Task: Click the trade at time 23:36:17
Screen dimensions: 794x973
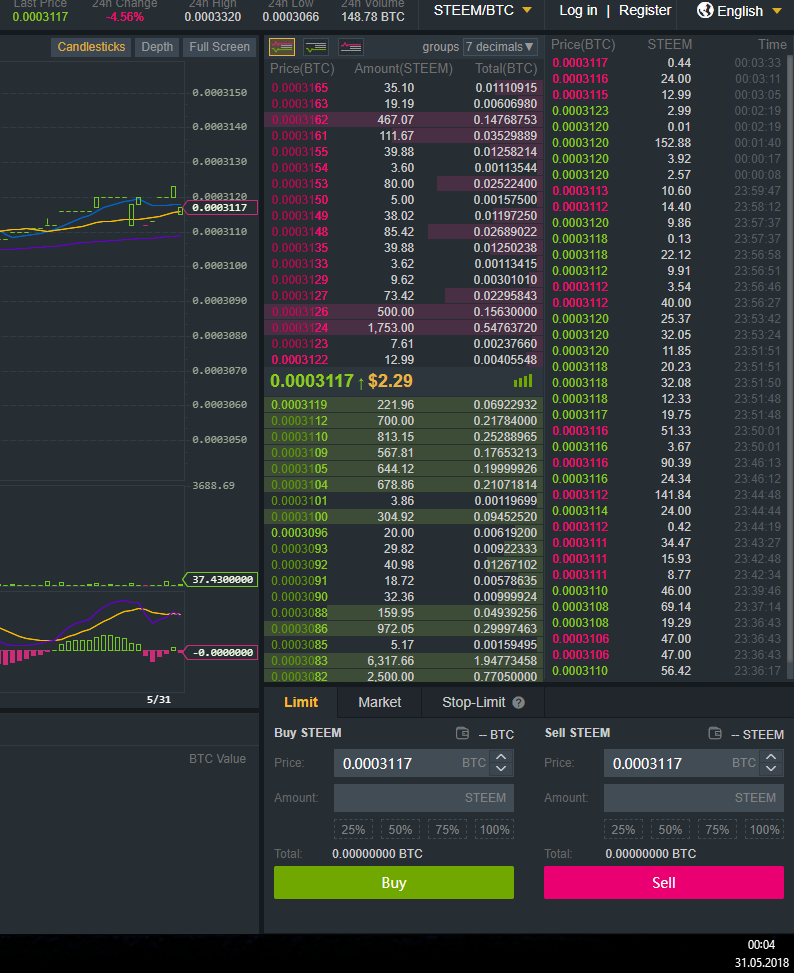Action: pyautogui.click(x=667, y=671)
